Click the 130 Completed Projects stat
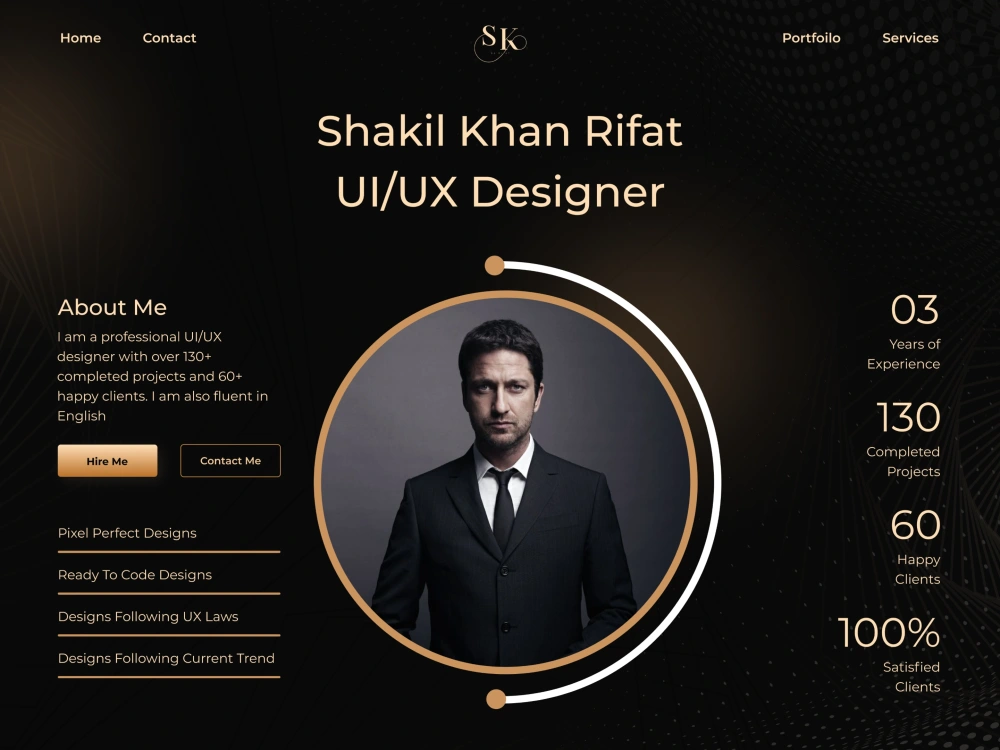The width and height of the screenshot is (1000, 750). pyautogui.click(x=904, y=439)
